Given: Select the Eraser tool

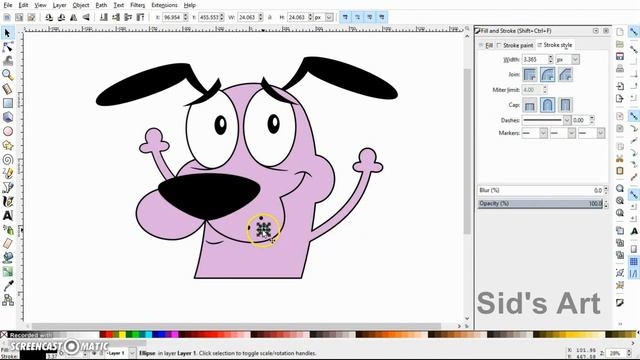Looking at the screenshot, I should coord(7,244).
